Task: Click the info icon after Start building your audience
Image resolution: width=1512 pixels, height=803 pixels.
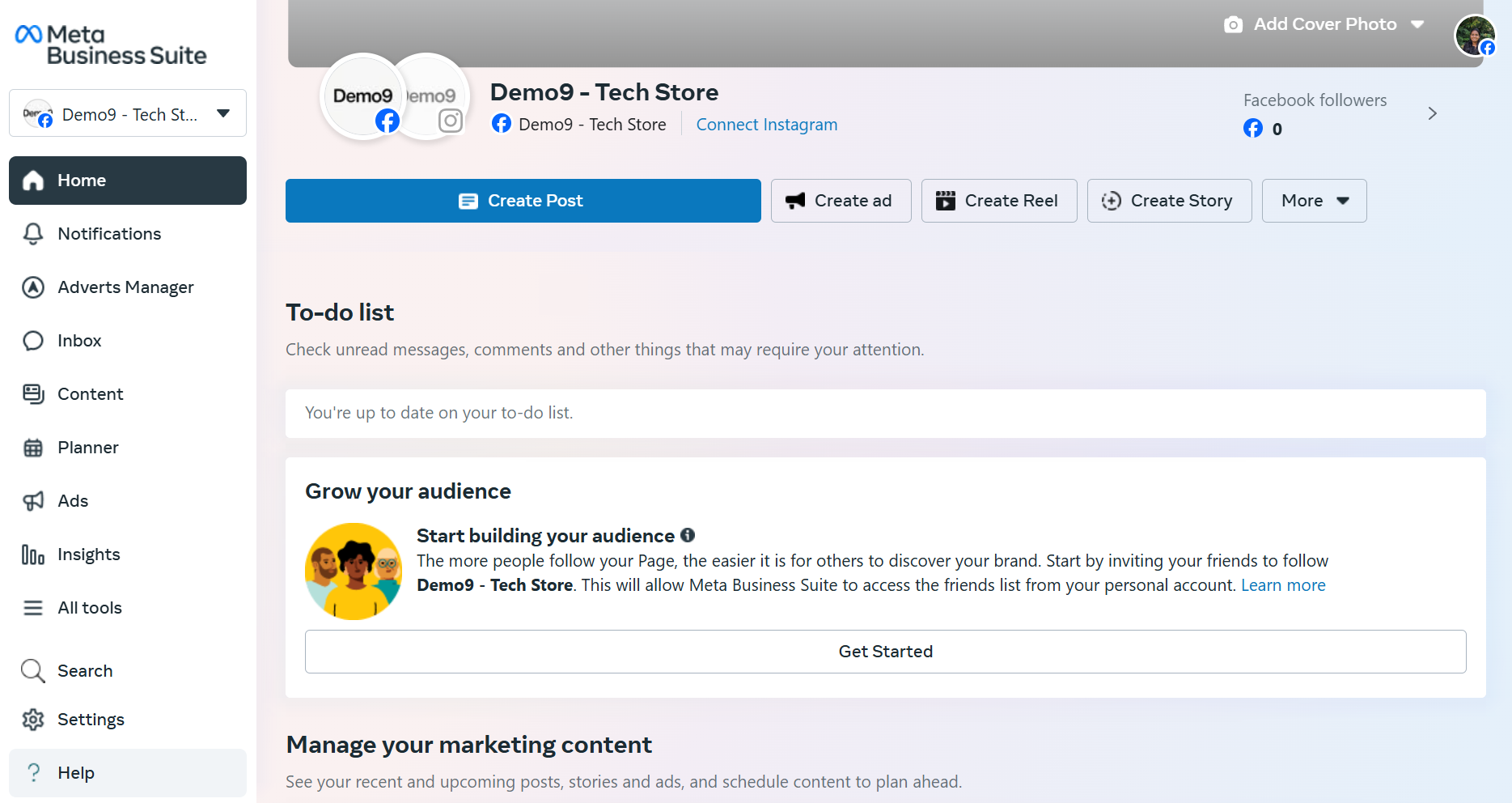Action: coord(688,535)
